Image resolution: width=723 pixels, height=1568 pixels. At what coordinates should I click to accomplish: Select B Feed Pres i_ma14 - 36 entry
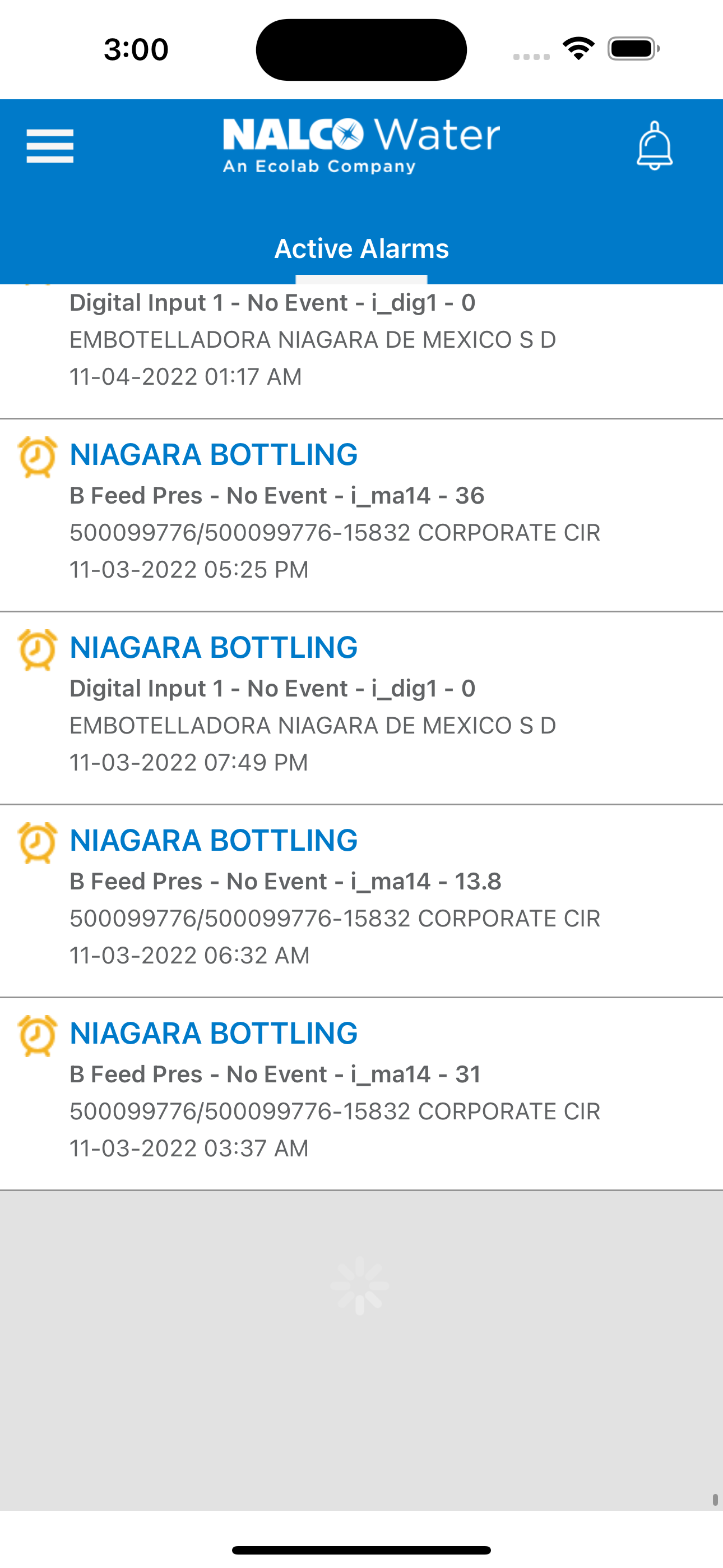tap(277, 496)
